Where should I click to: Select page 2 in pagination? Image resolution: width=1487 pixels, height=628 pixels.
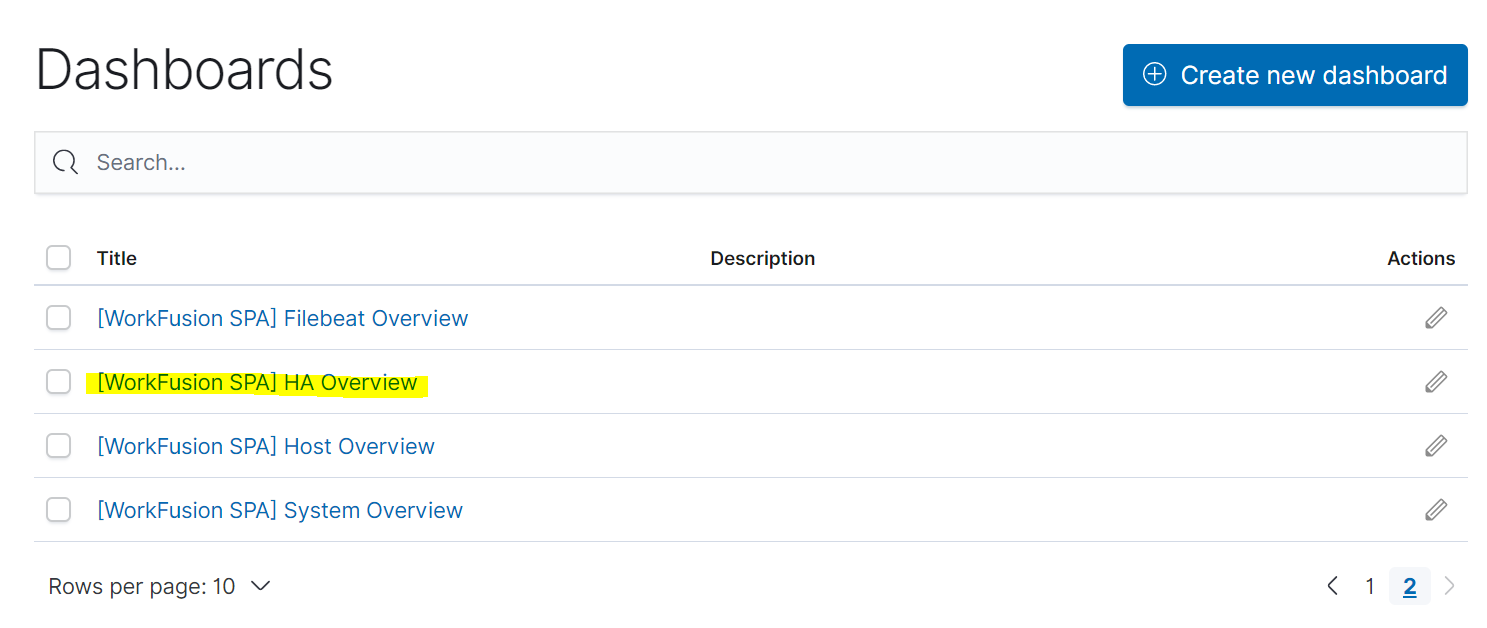click(x=1409, y=586)
